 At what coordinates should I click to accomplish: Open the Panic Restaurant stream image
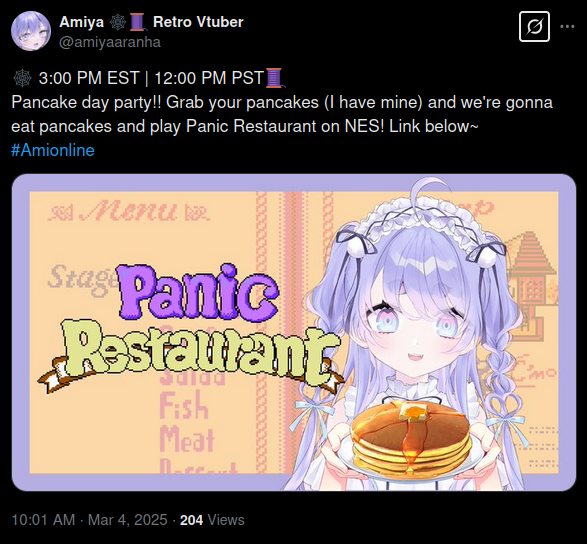coord(294,332)
